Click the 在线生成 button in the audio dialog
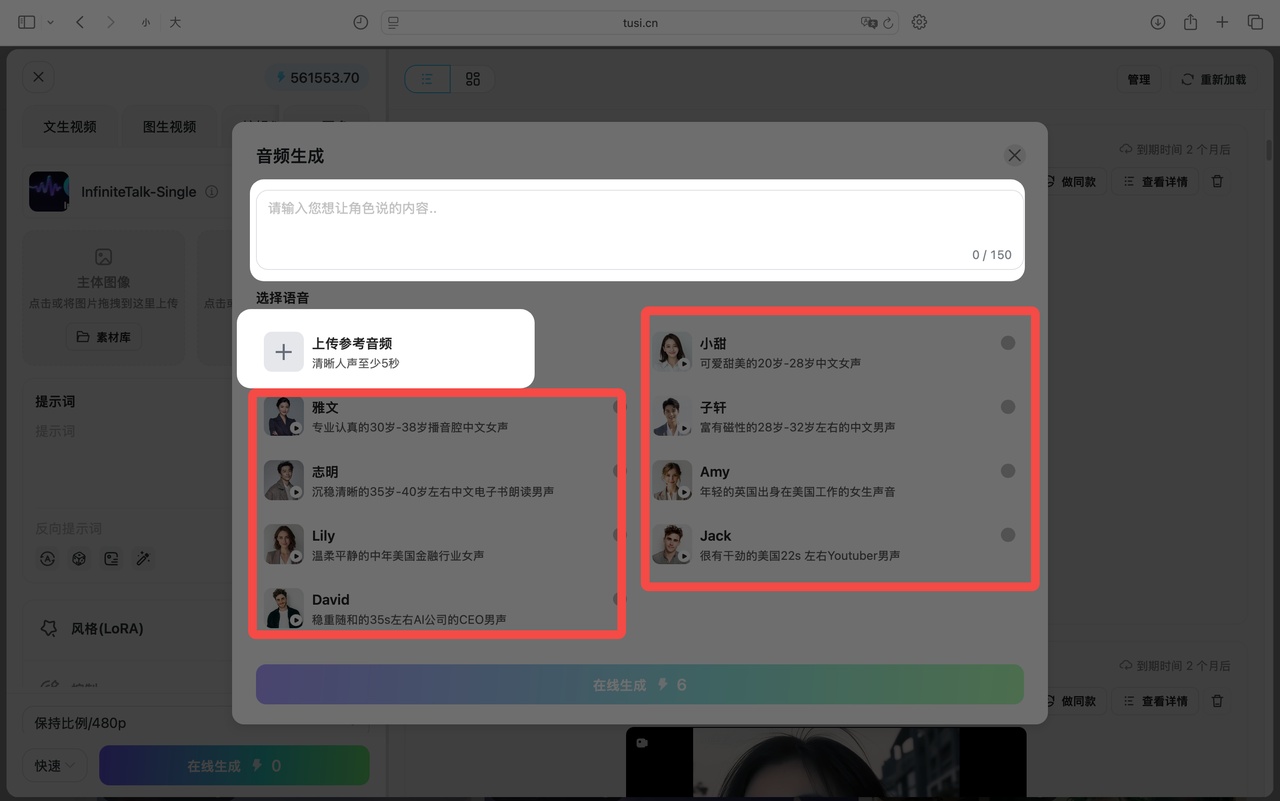The height and width of the screenshot is (801, 1280). [639, 685]
